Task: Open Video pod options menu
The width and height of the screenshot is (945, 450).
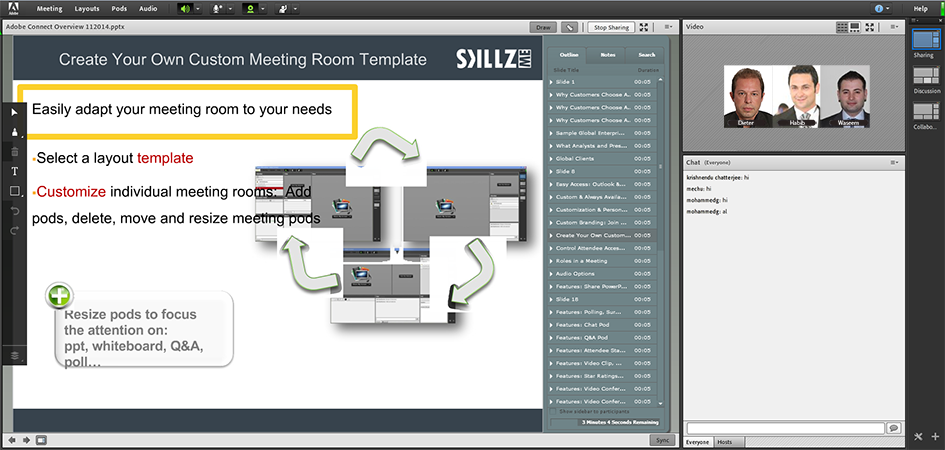Action: point(894,27)
